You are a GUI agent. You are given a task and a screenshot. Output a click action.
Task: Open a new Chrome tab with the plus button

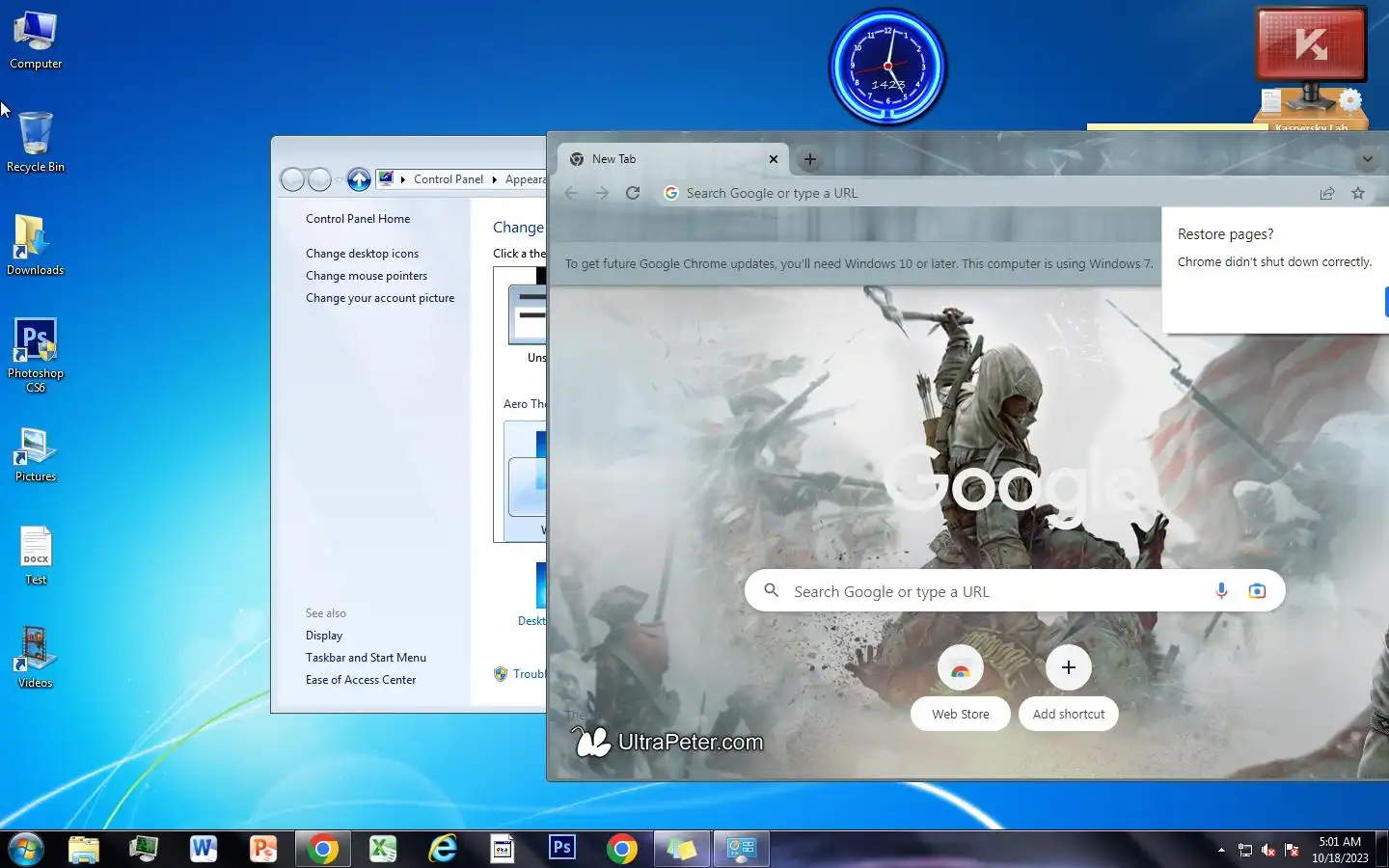(810, 159)
